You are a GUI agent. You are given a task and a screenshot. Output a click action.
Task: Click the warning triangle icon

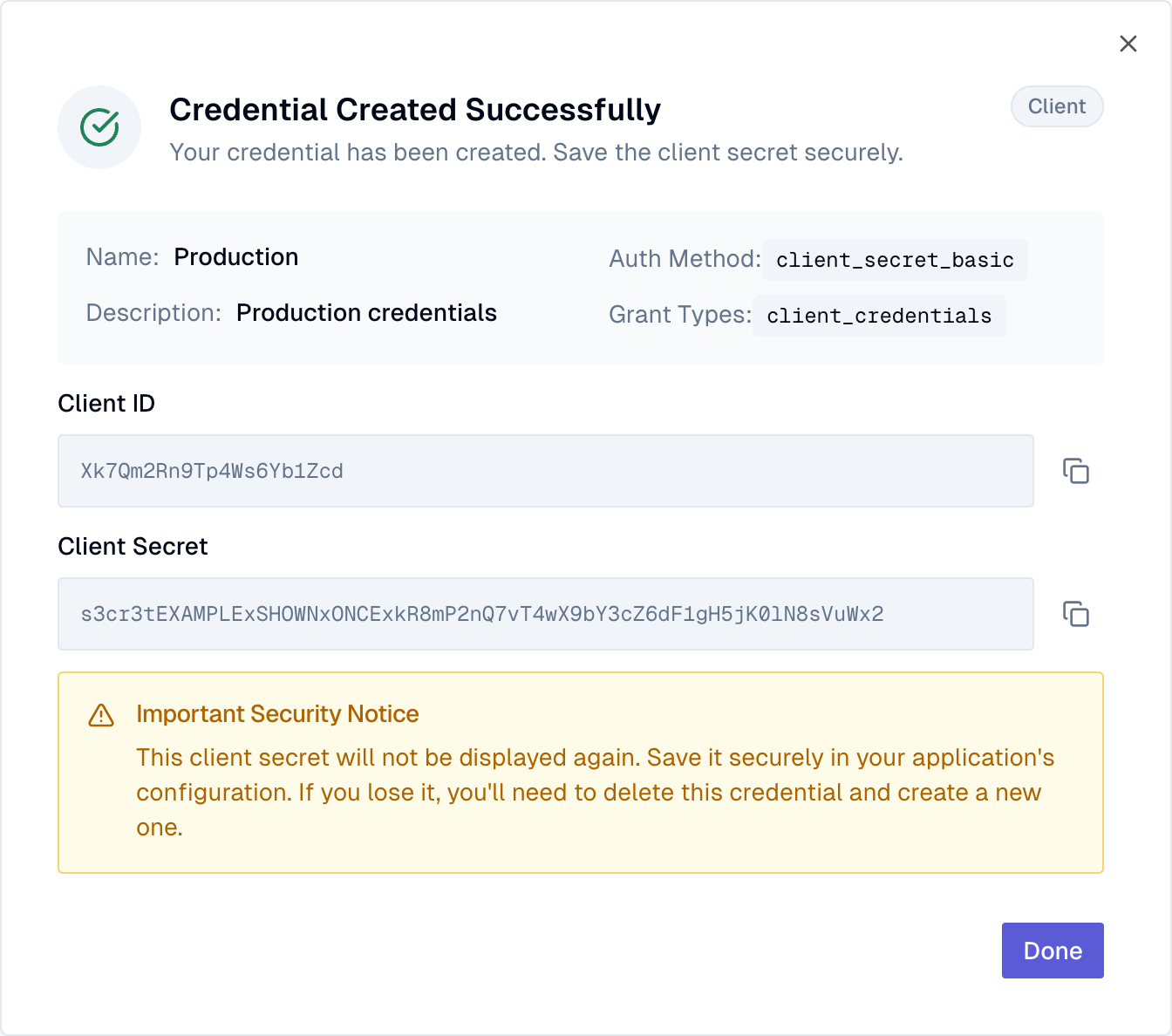[x=101, y=715]
